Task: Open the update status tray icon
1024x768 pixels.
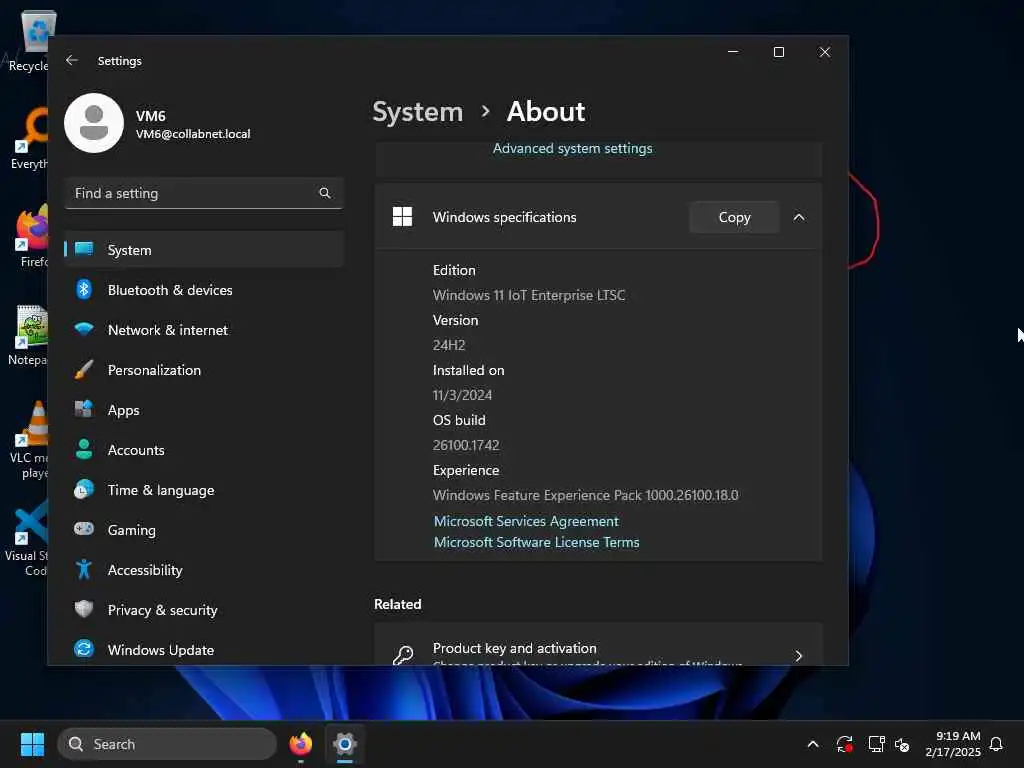Action: [x=844, y=744]
